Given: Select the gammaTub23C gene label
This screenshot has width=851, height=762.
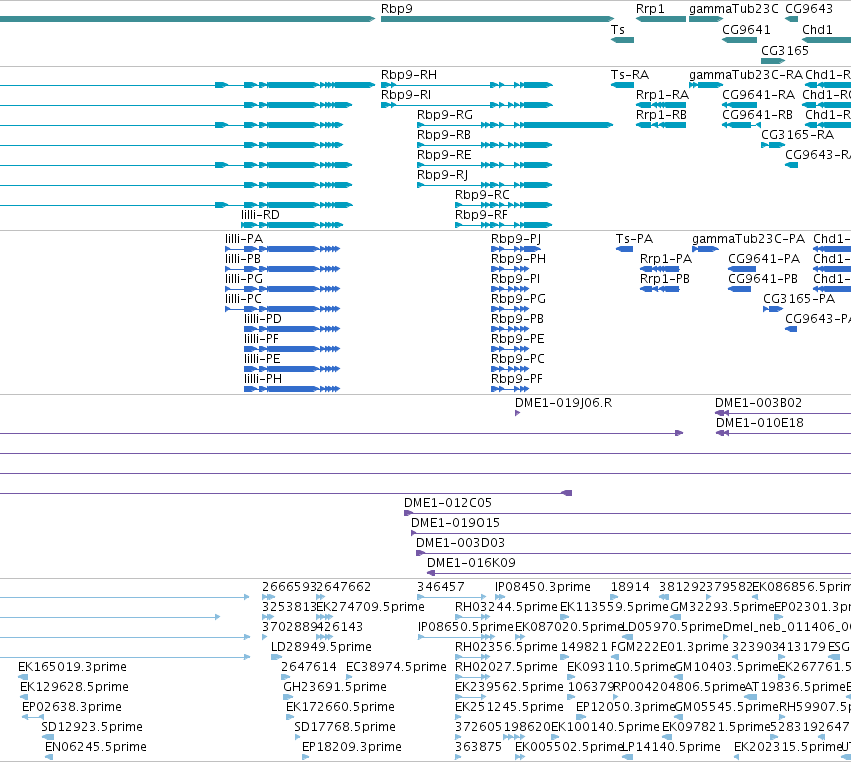Looking at the screenshot, I should pyautogui.click(x=733, y=9).
